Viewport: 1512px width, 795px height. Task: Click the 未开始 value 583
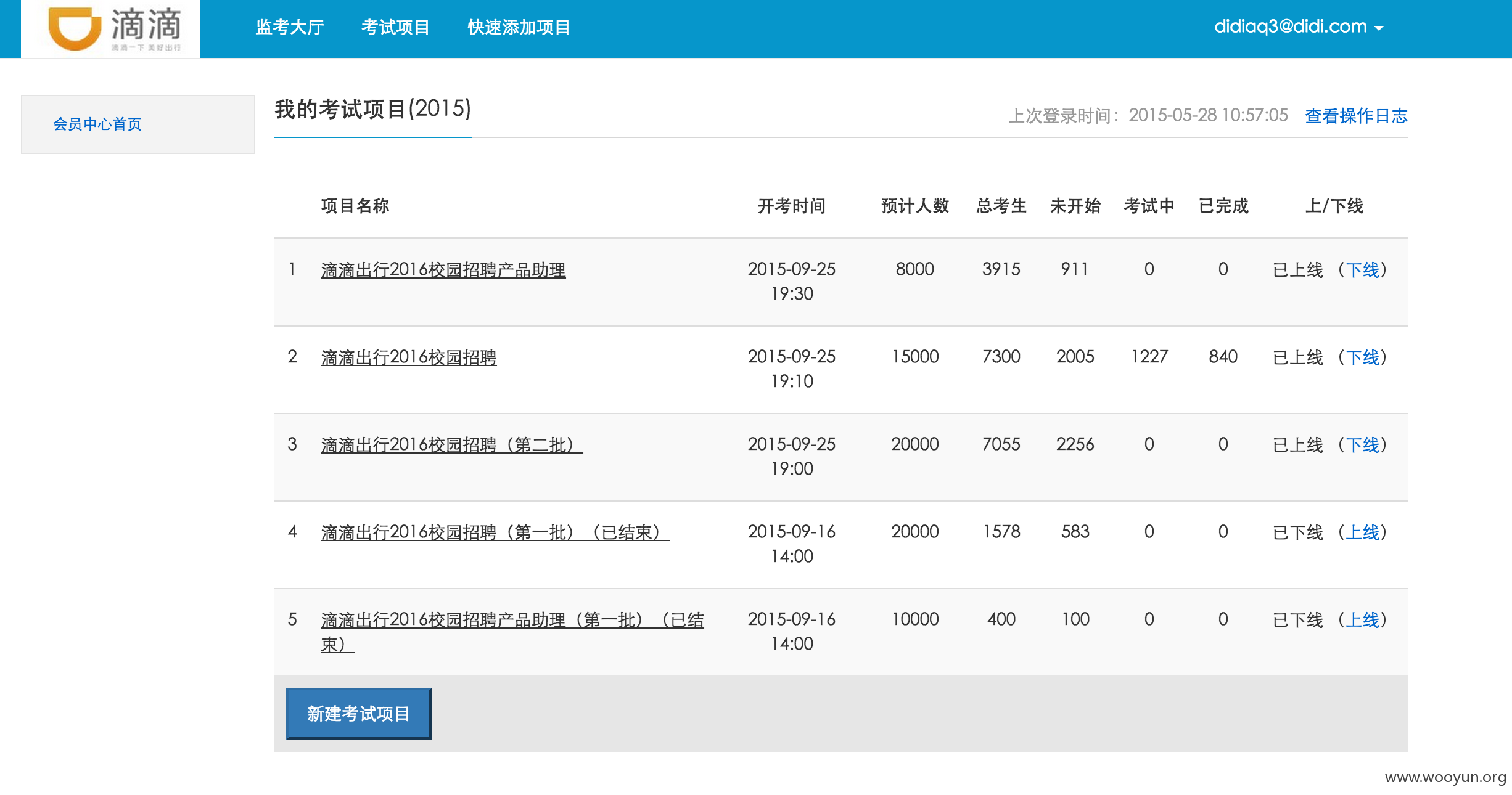(1075, 532)
